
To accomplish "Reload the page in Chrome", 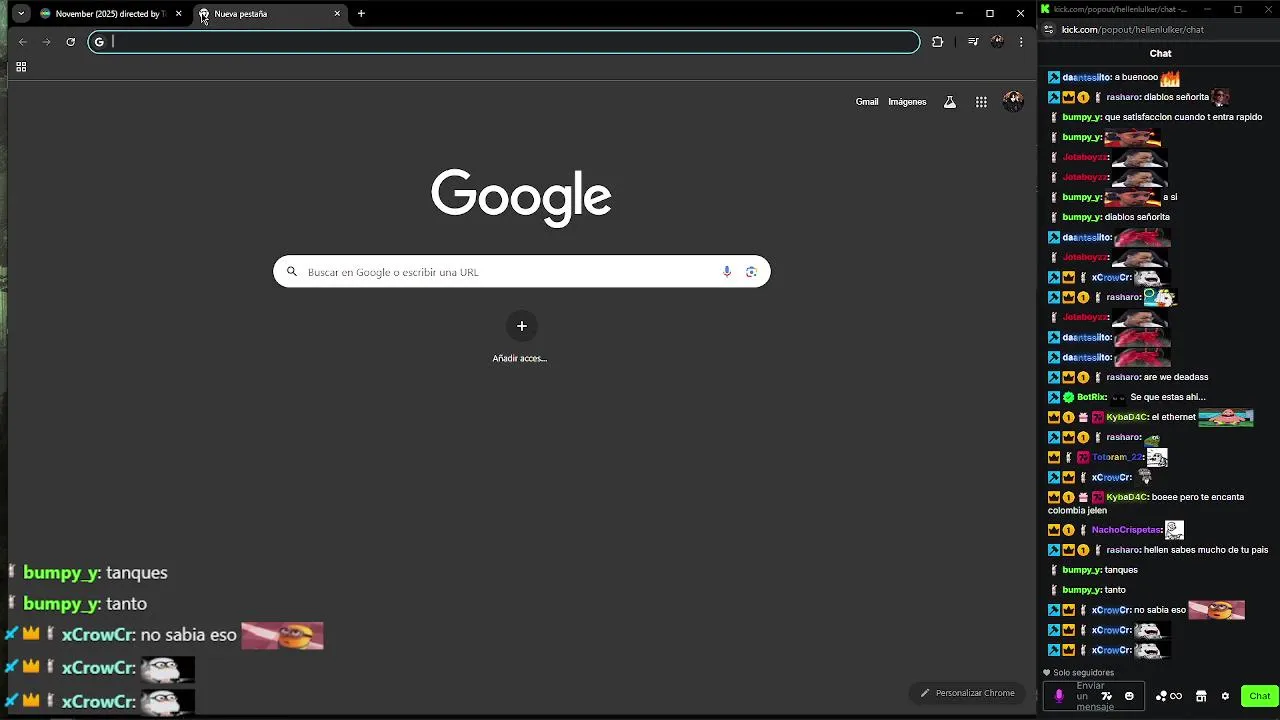I will click(70, 42).
